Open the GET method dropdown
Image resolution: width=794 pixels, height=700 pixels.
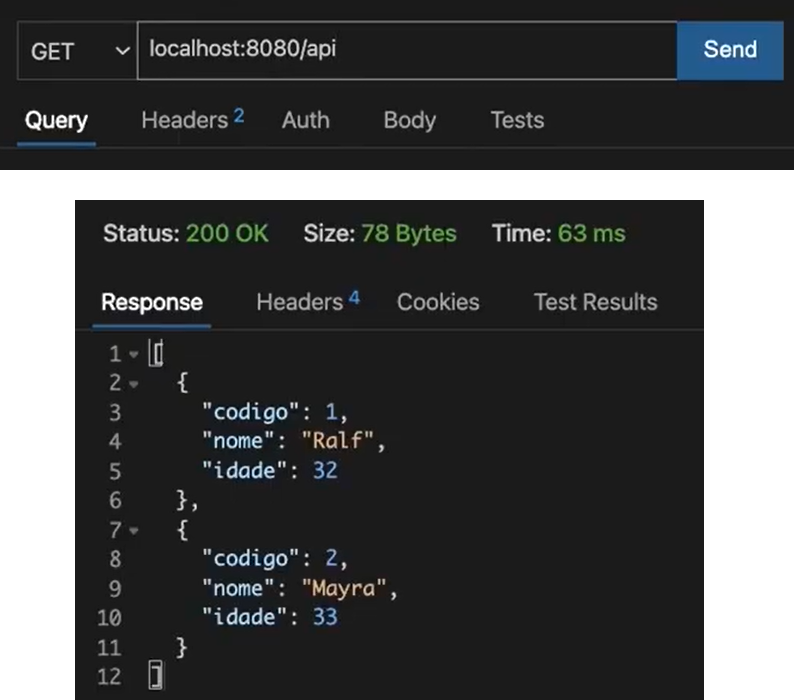click(75, 51)
